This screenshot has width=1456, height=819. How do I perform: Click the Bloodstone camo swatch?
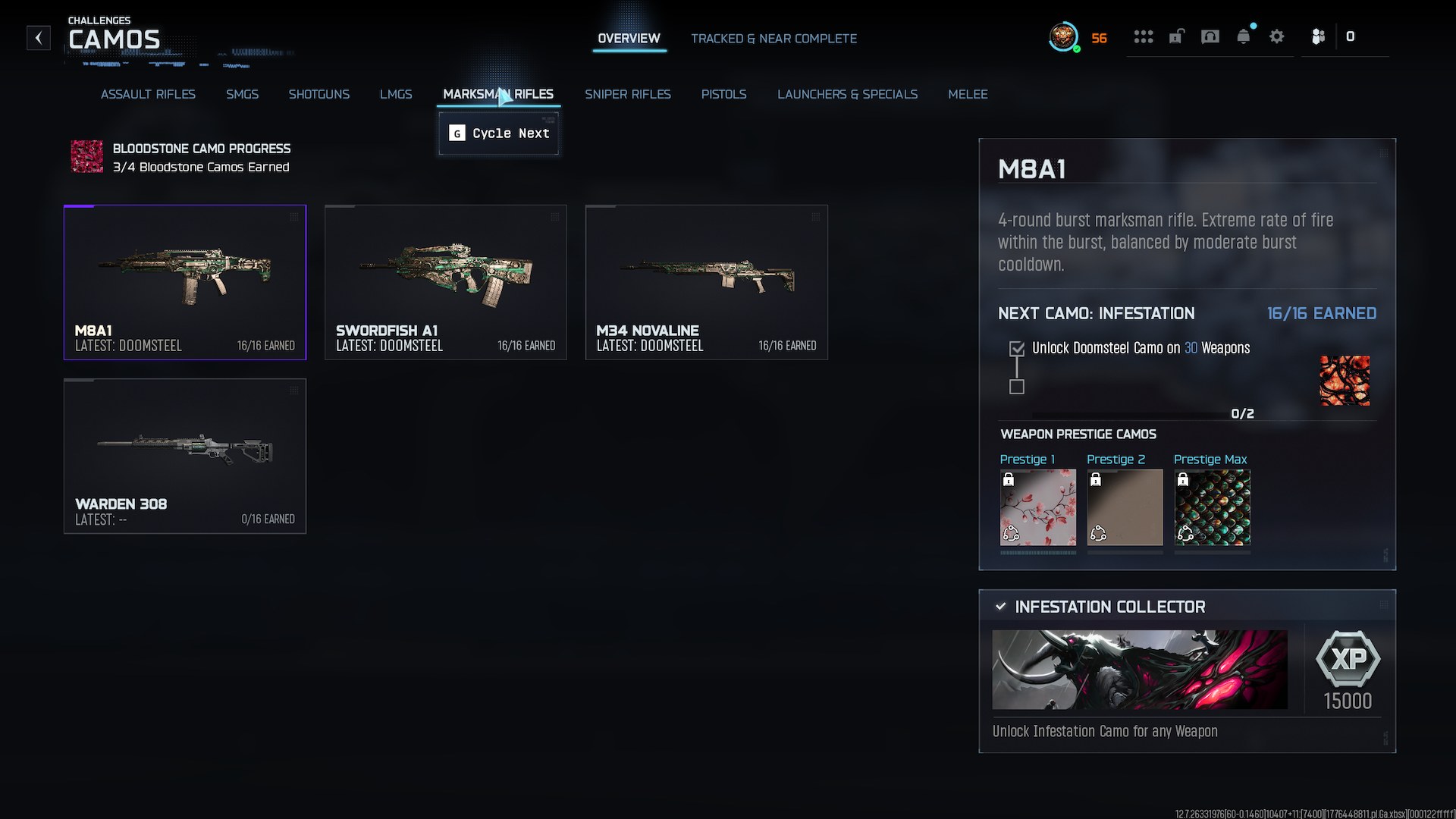(86, 156)
